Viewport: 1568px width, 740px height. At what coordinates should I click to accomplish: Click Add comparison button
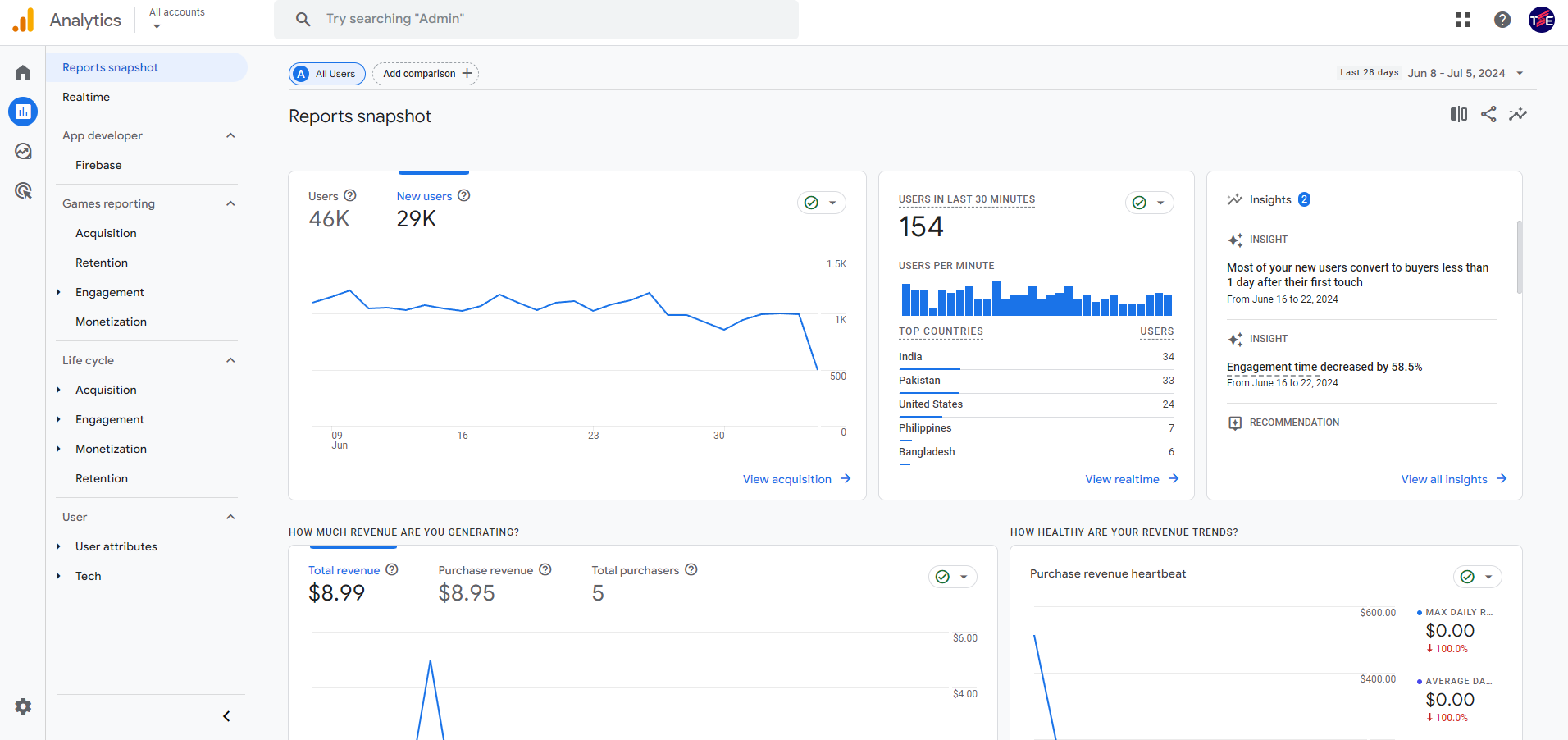coord(426,74)
